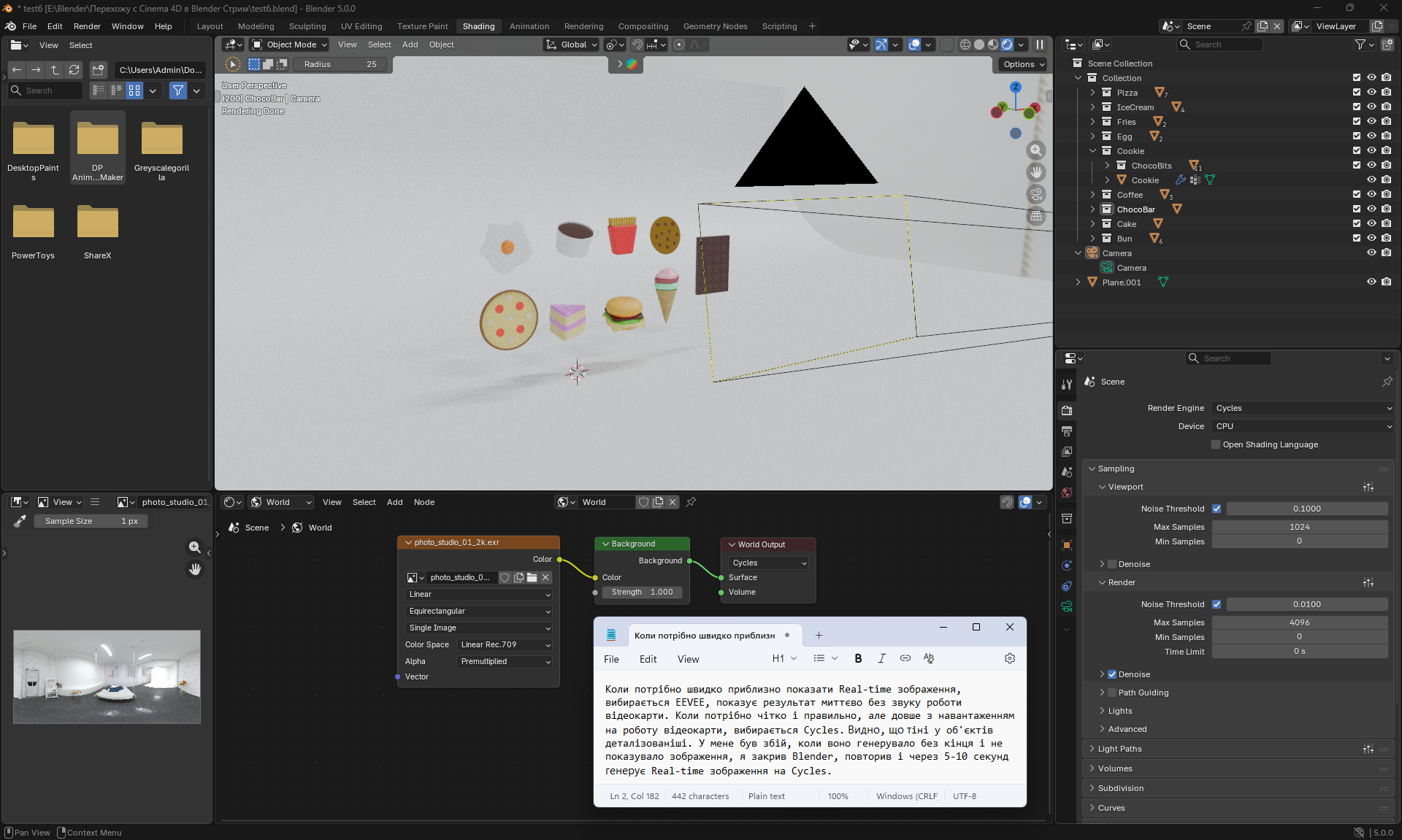This screenshot has width=1402, height=840.
Task: Disable Render Denoise checkbox
Action: point(1112,674)
